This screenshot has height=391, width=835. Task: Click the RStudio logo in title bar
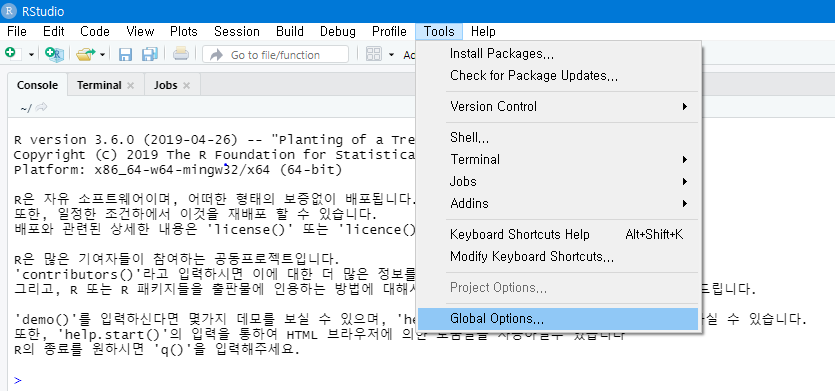pos(10,11)
